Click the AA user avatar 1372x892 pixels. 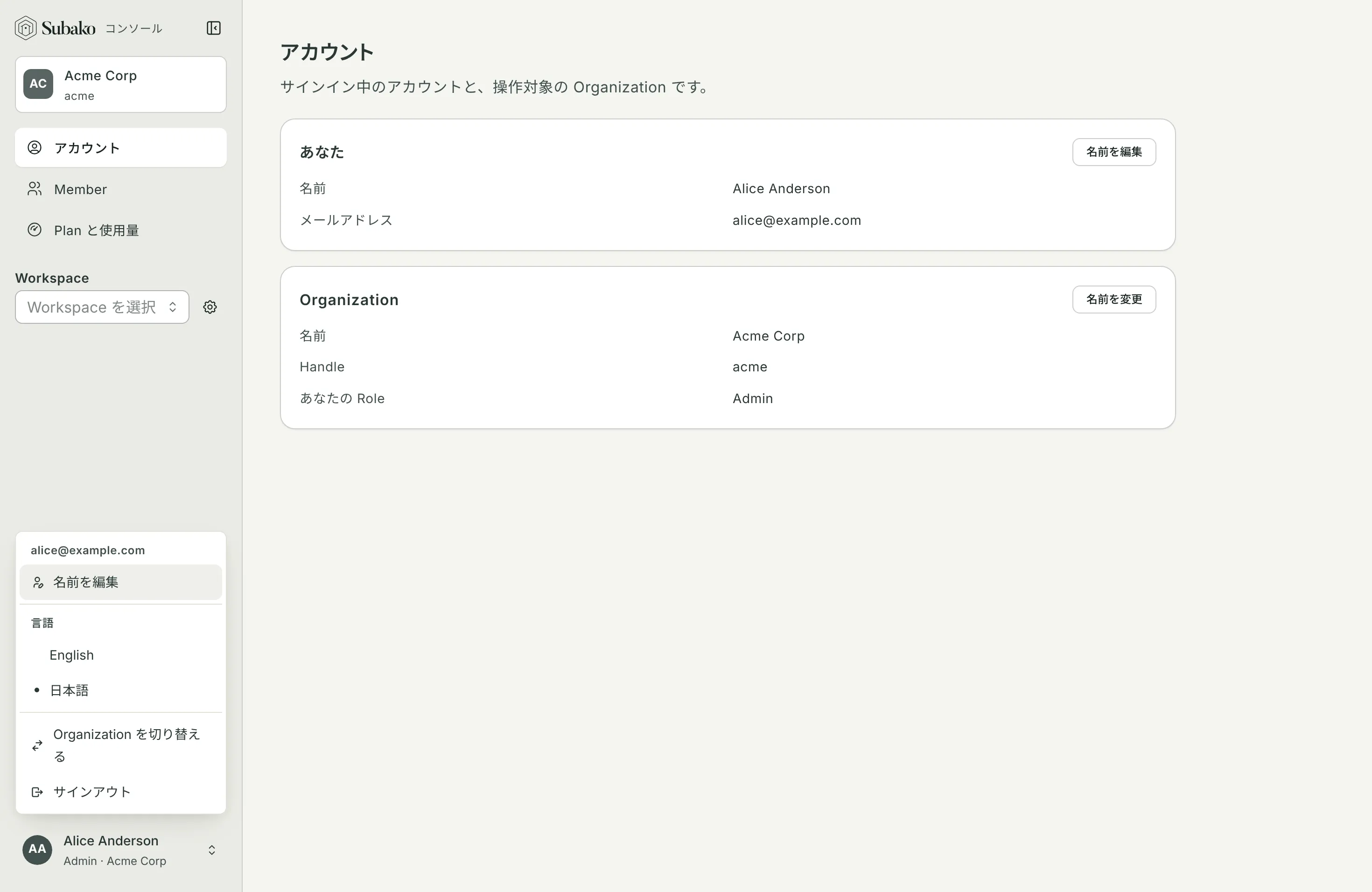pyautogui.click(x=37, y=850)
